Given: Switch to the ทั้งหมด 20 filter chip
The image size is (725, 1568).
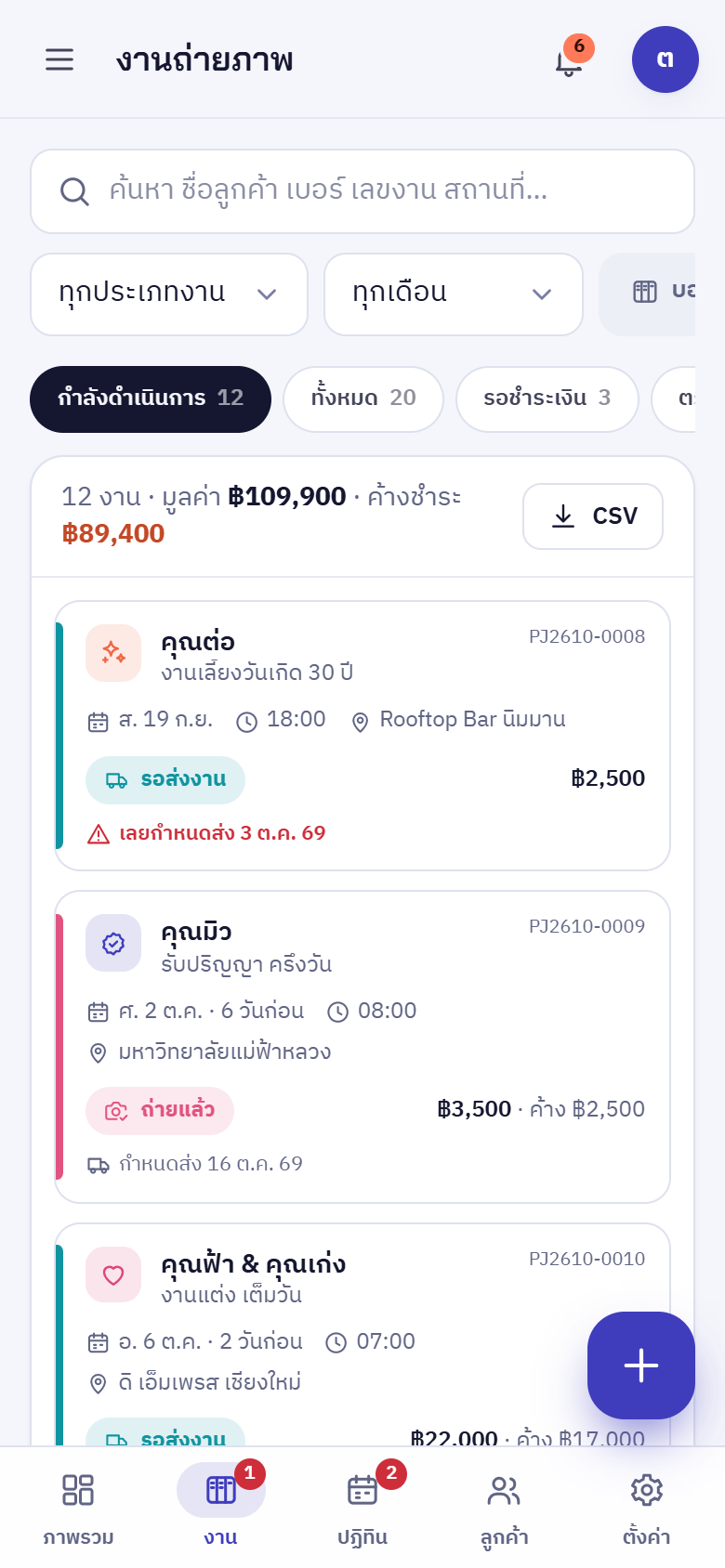Looking at the screenshot, I should point(363,399).
